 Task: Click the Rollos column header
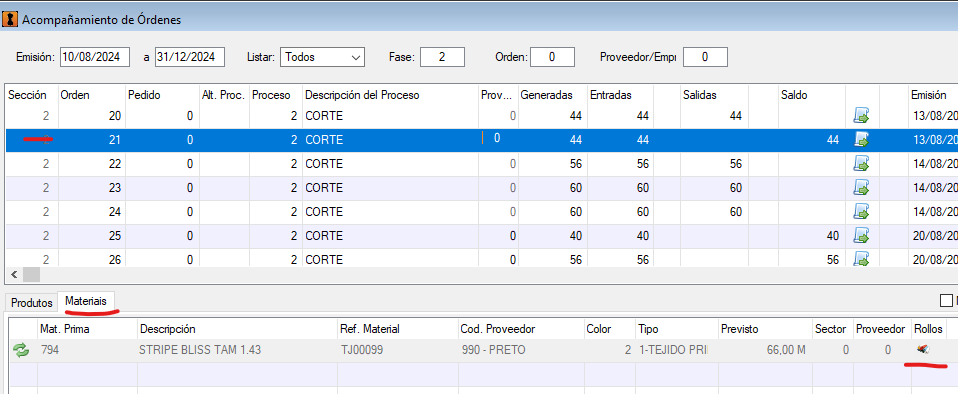927,329
